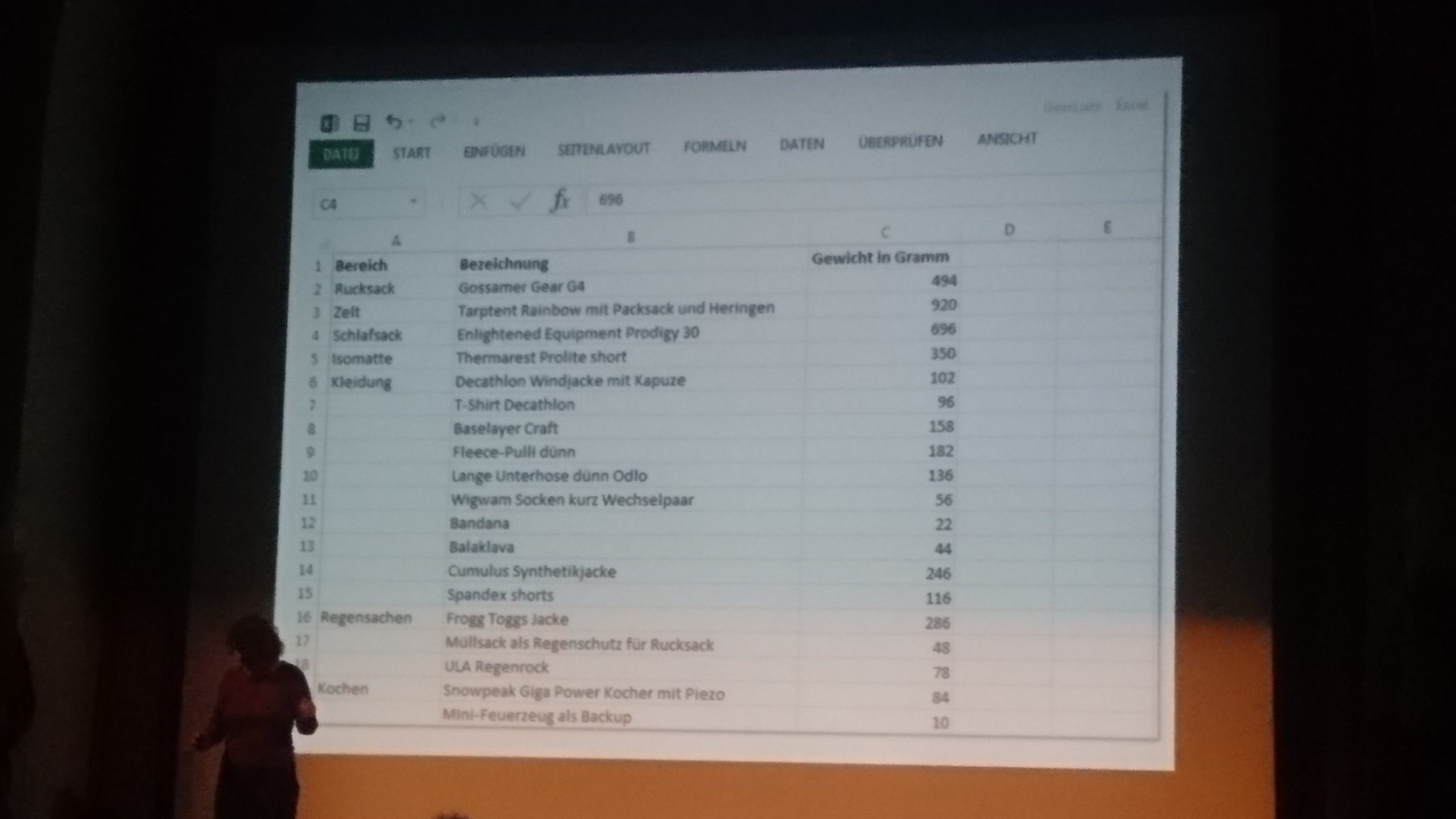Image resolution: width=1456 pixels, height=819 pixels.
Task: Switch to the START ribbon tab
Action: click(x=411, y=152)
